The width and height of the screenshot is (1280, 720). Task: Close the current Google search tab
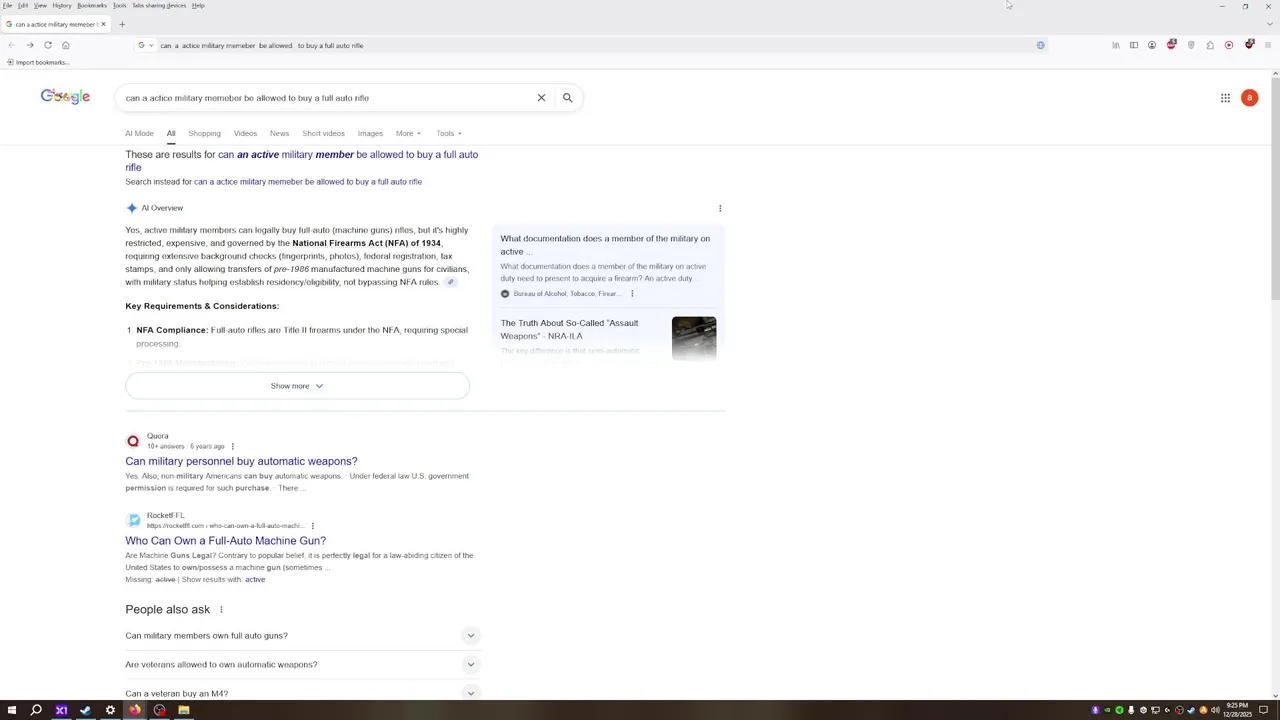[103, 24]
